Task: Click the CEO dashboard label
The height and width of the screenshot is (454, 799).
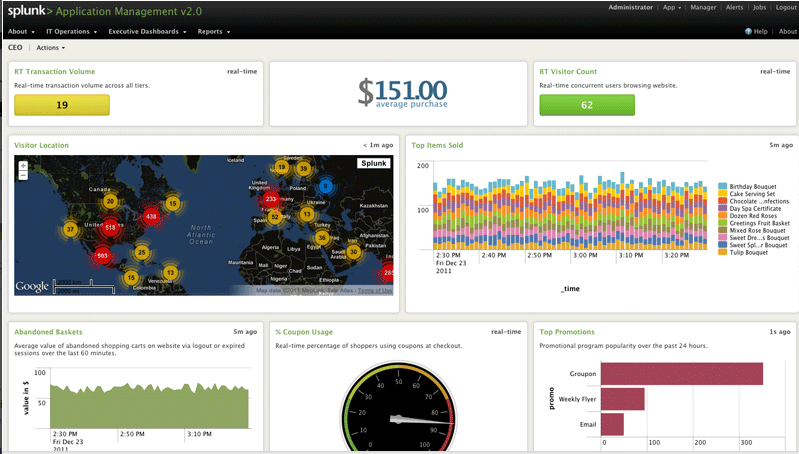Action: (15, 47)
